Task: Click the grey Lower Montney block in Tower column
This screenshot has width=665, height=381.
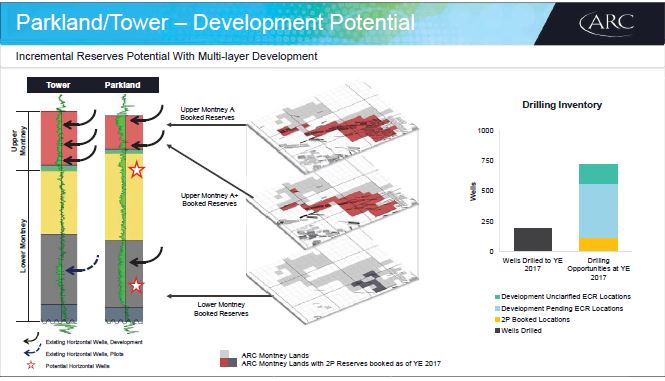Action: pyautogui.click(x=59, y=269)
